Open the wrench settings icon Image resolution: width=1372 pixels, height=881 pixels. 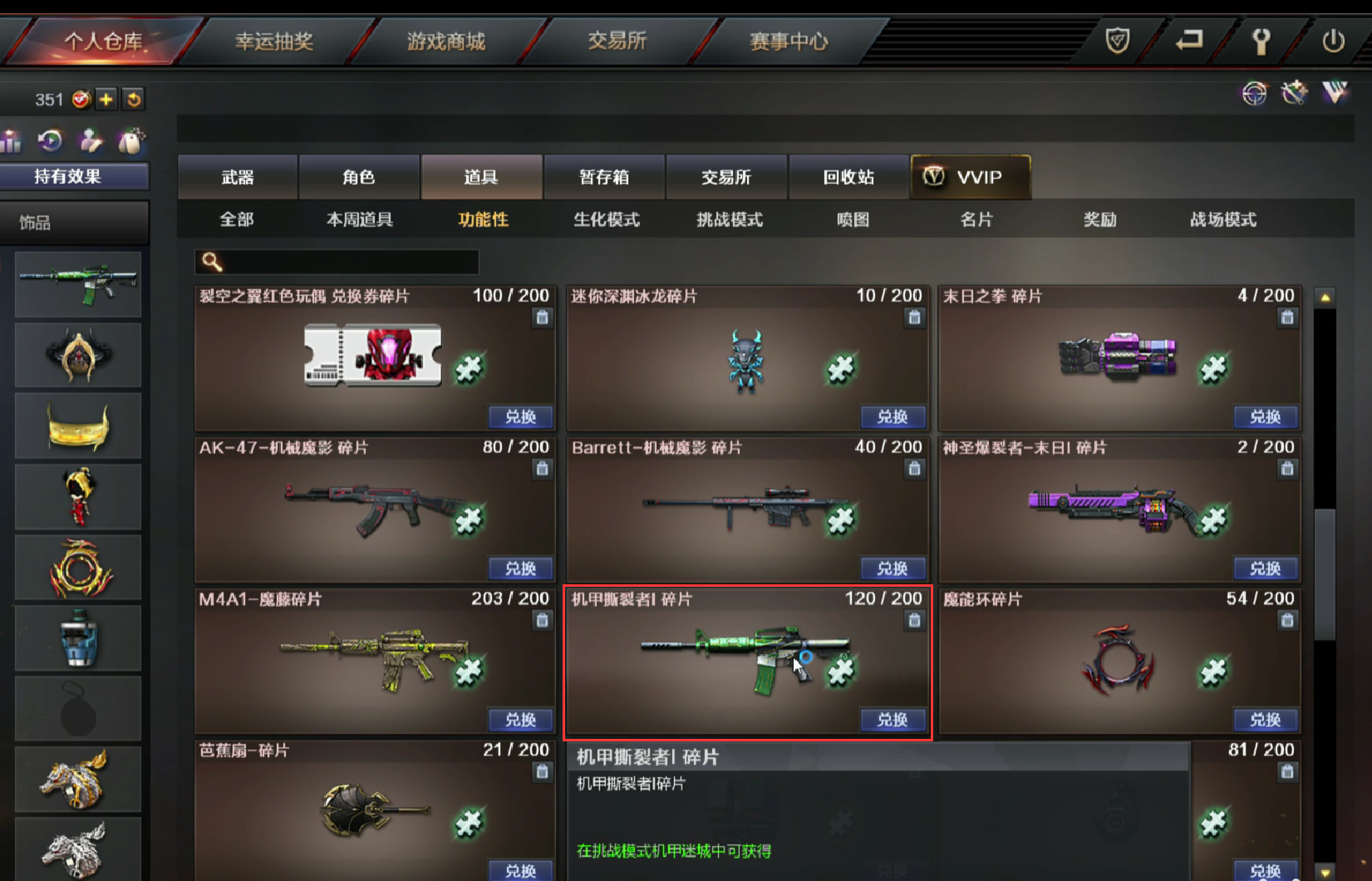(1261, 41)
